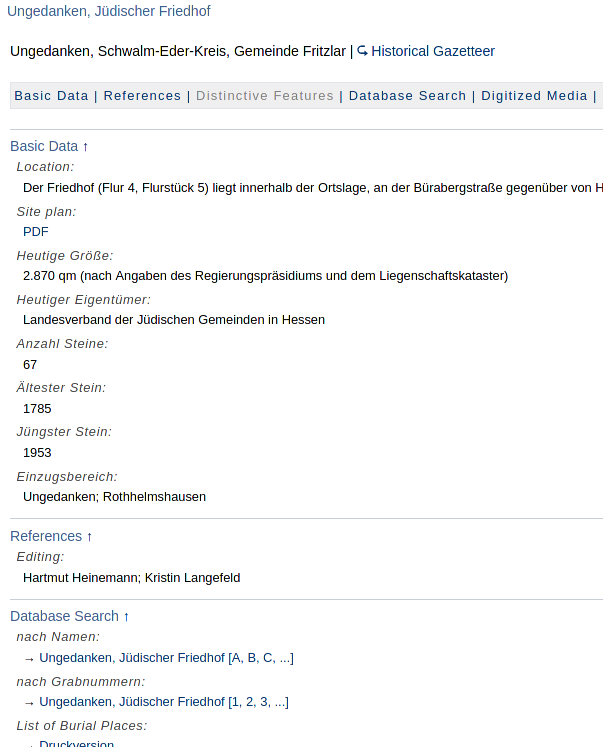Click the Database Search ↑ heading
Viewport: 603px width, 747px height.
tap(70, 616)
